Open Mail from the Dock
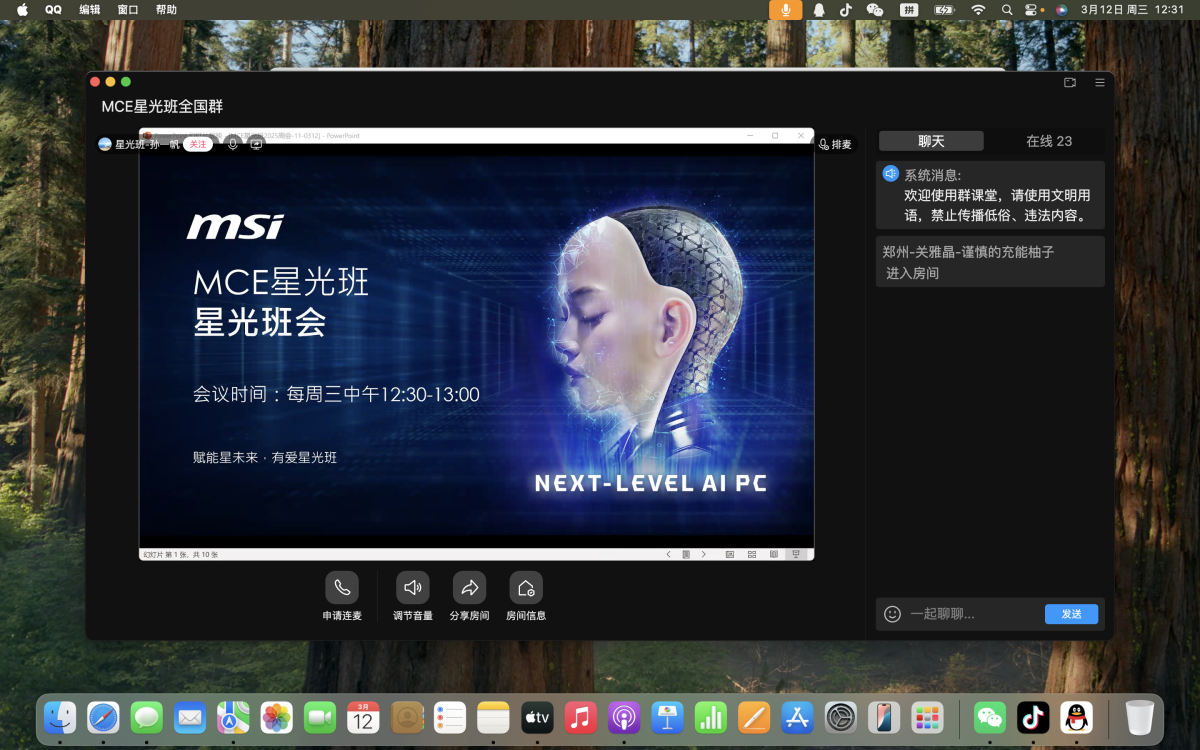Viewport: 1200px width, 750px height. 190,717
